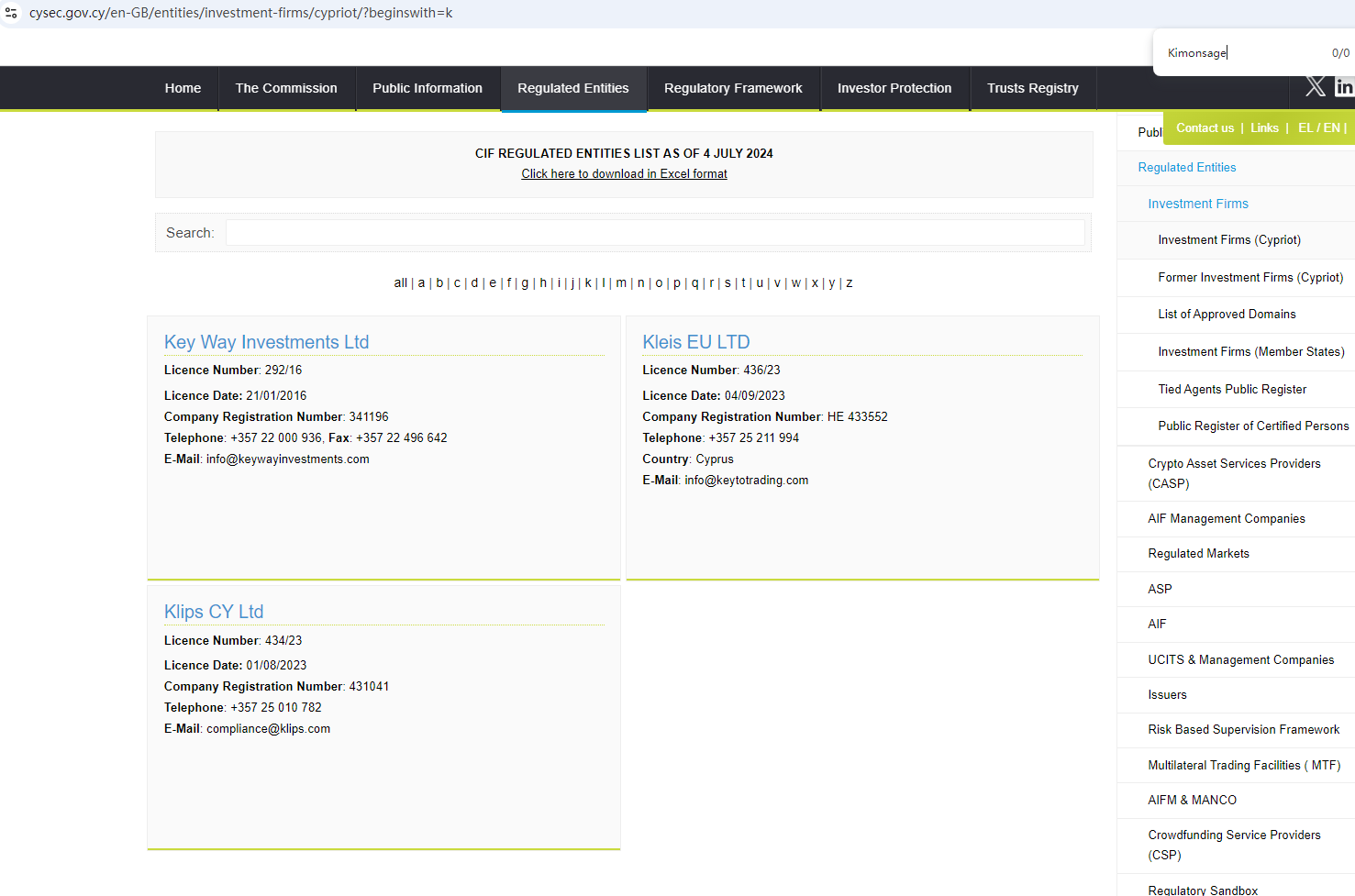Open Regulated Entities in the sidebar
This screenshot has width=1355, height=896.
[x=1187, y=168]
